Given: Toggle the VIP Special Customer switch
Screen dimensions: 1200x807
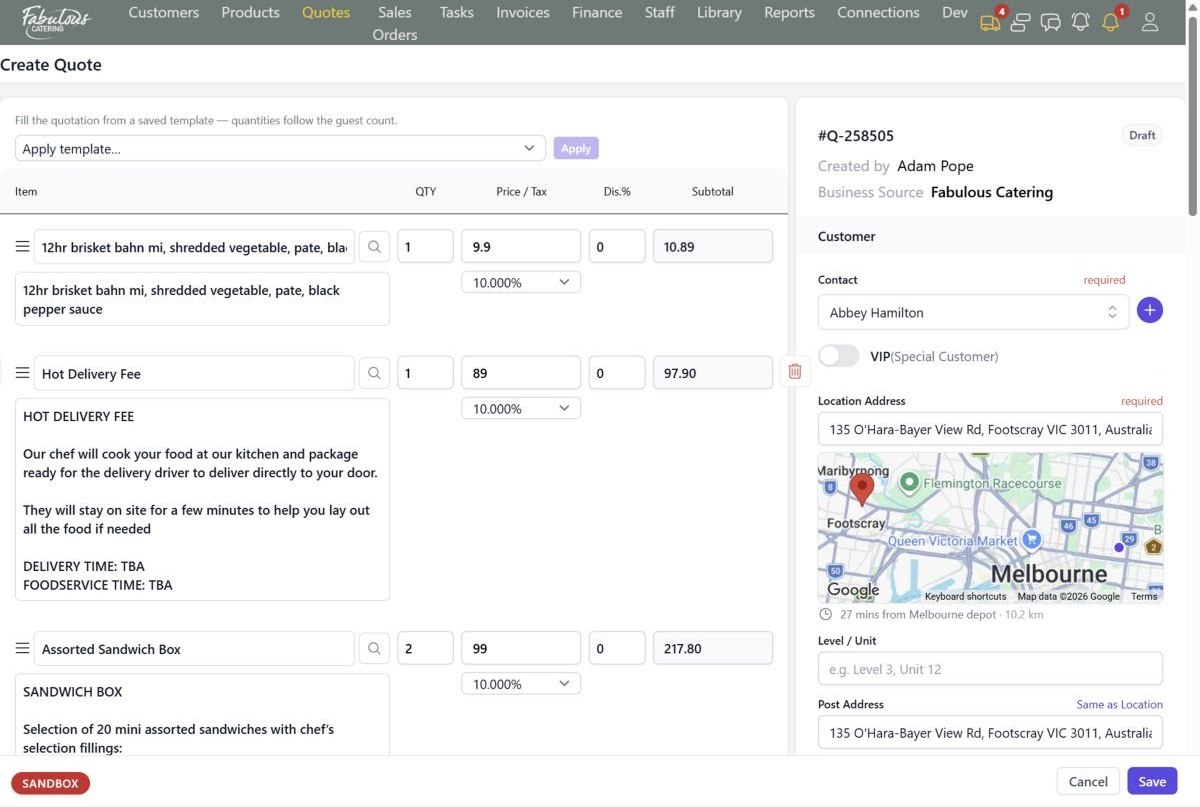Looking at the screenshot, I should (839, 356).
